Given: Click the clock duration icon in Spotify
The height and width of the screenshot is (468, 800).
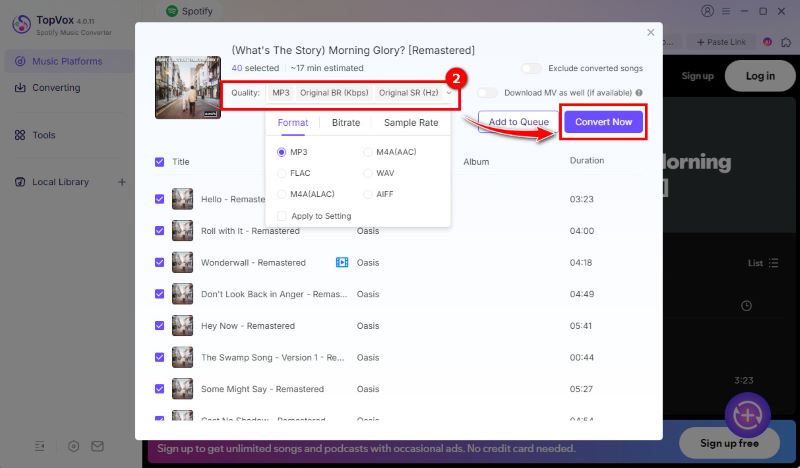Looking at the screenshot, I should (746, 306).
